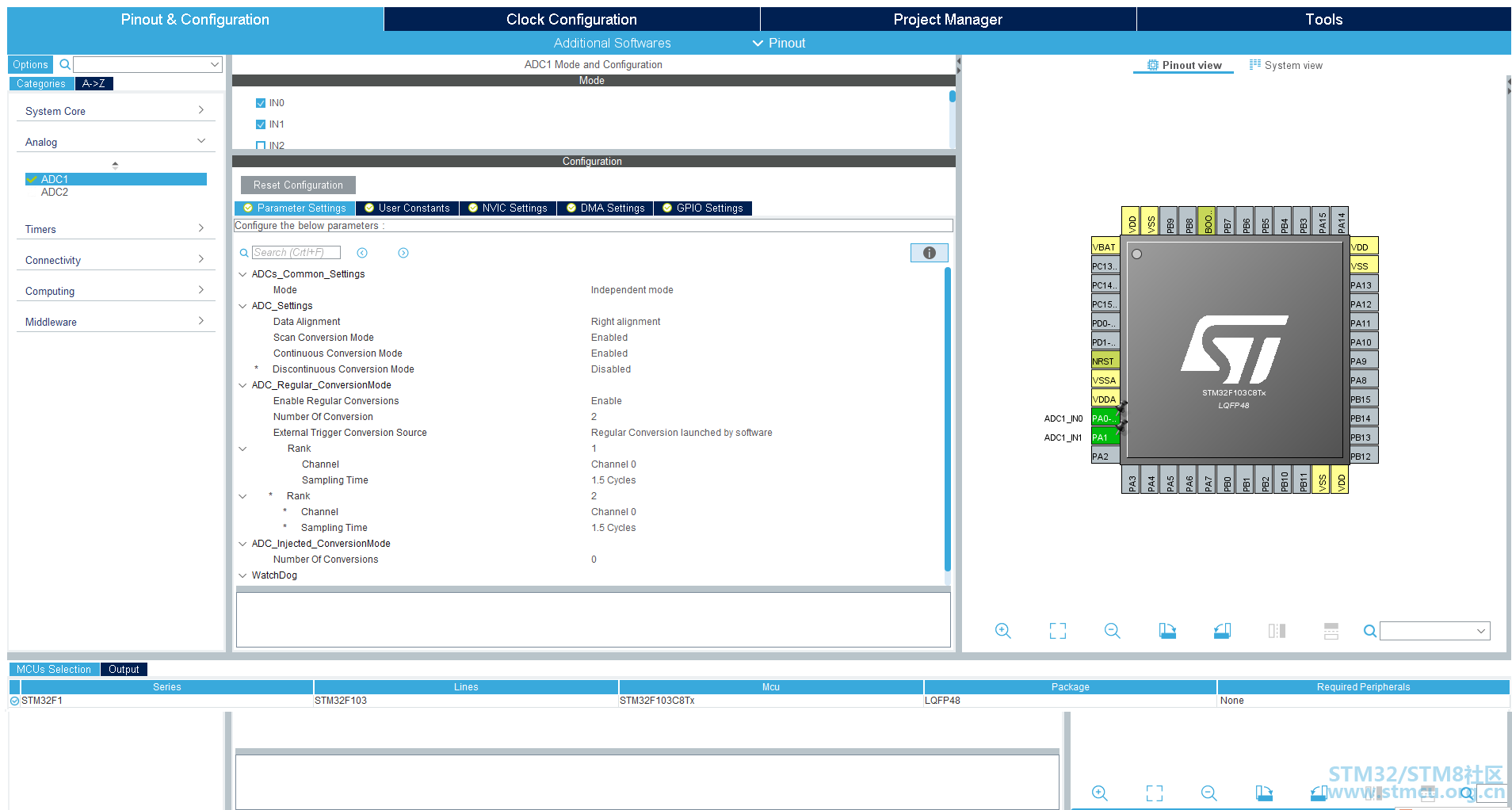Select ADC1 in the Analog list
The image size is (1512, 810).
[116, 179]
